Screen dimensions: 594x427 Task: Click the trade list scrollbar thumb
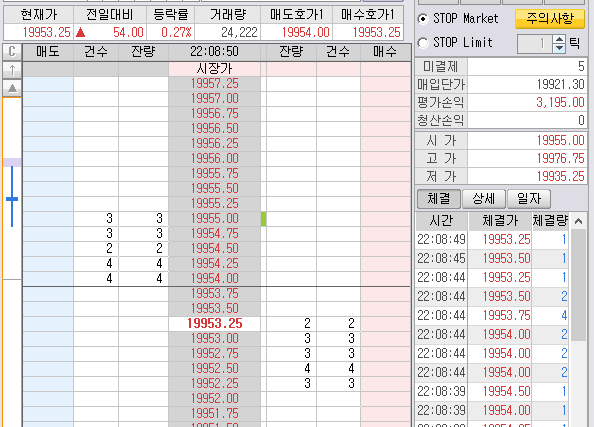(x=578, y=285)
